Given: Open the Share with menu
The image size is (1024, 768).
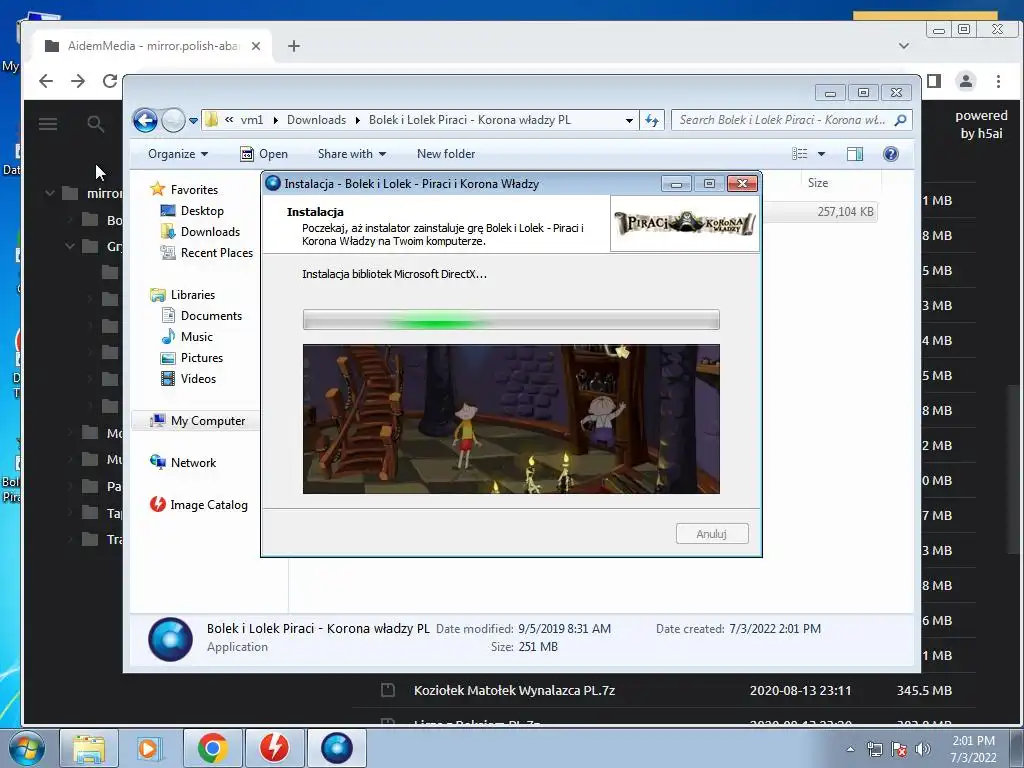Looking at the screenshot, I should click(351, 154).
